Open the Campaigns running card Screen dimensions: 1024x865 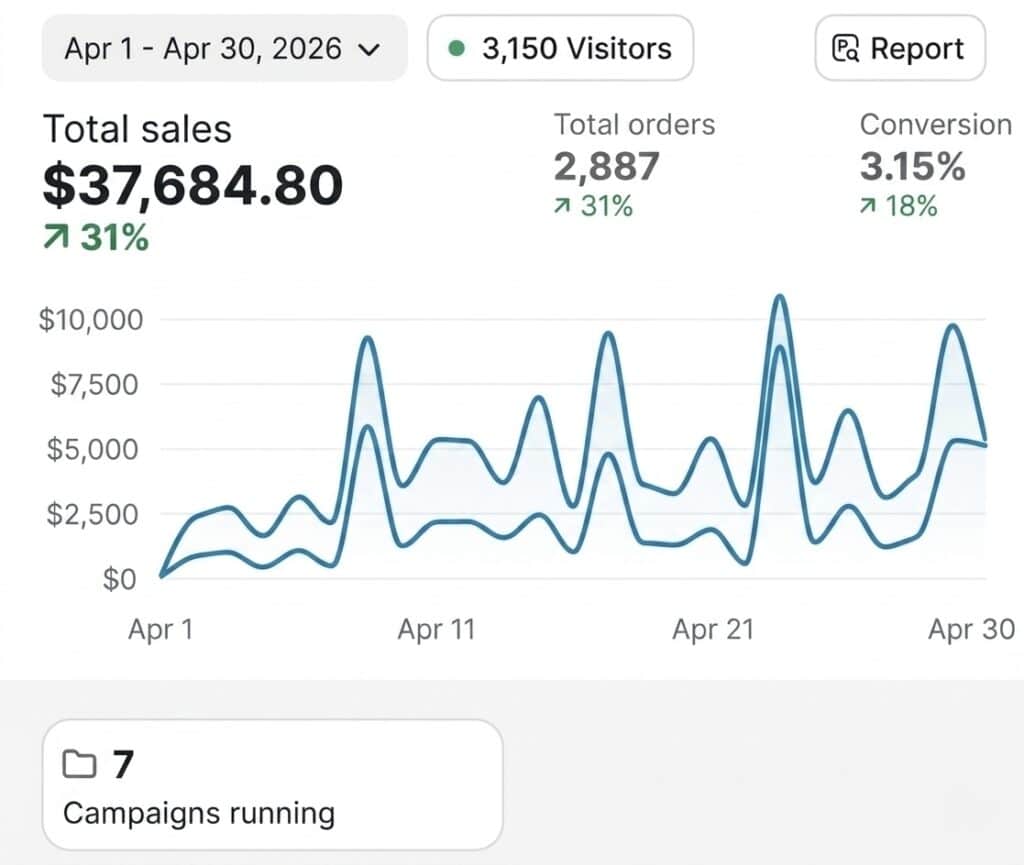tap(272, 784)
